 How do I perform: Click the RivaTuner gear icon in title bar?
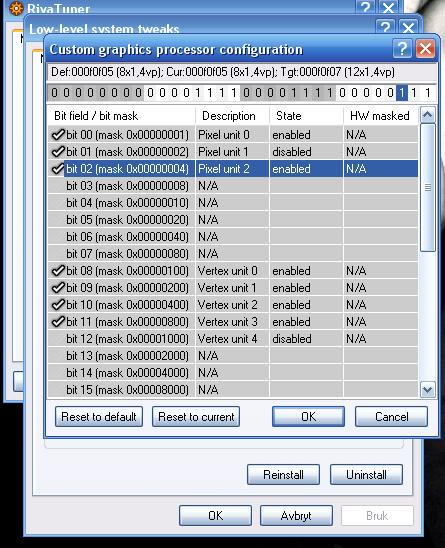16,8
